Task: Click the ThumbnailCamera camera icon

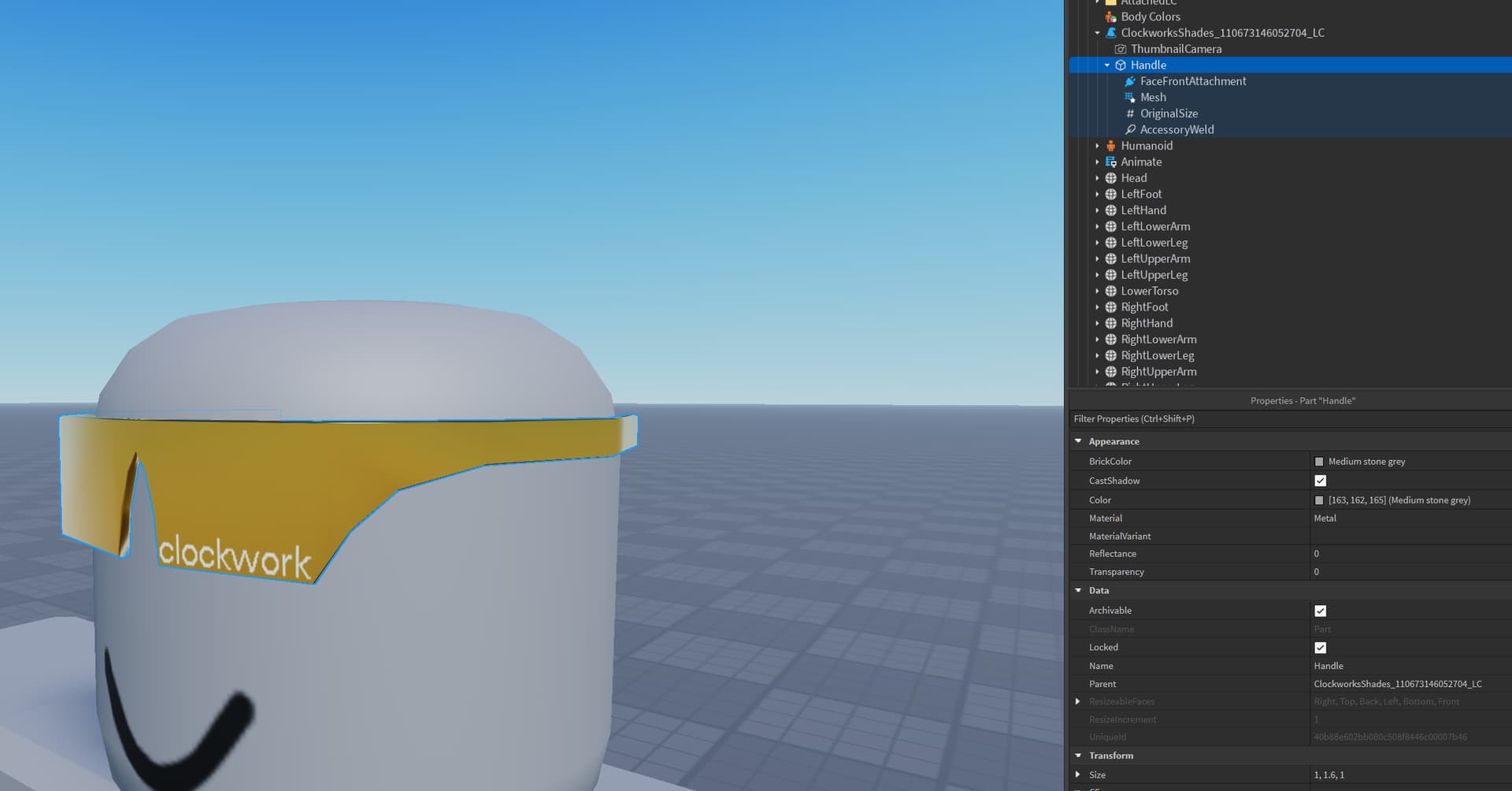Action: coord(1121,49)
